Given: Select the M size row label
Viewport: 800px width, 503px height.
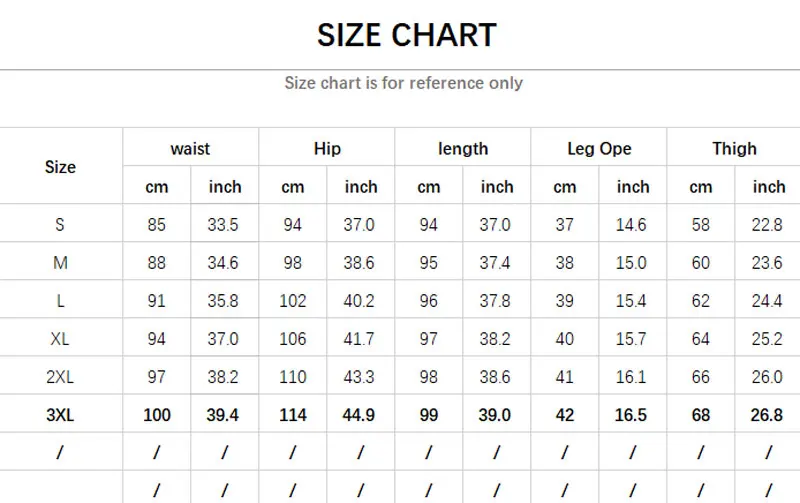Looking at the screenshot, I should [60, 263].
